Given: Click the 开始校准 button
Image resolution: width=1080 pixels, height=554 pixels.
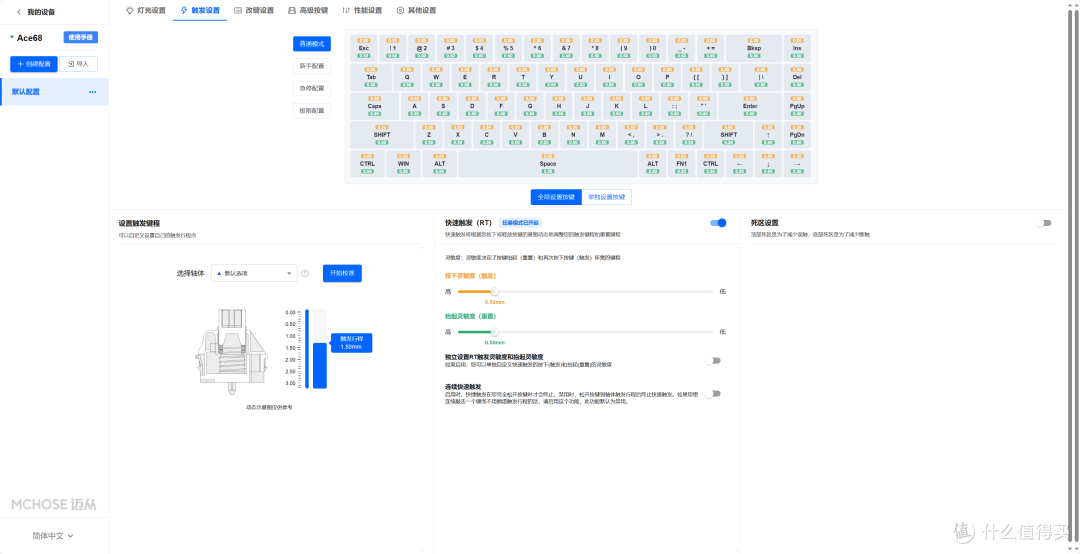Looking at the screenshot, I should (342, 273).
